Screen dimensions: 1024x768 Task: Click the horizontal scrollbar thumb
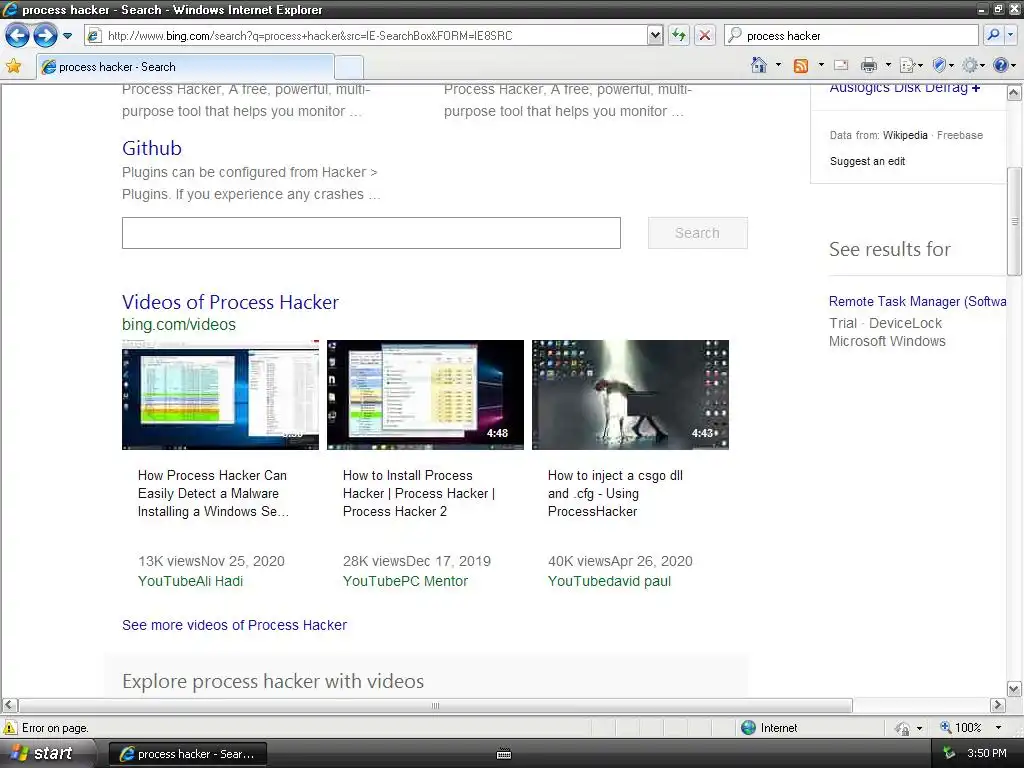(436, 705)
